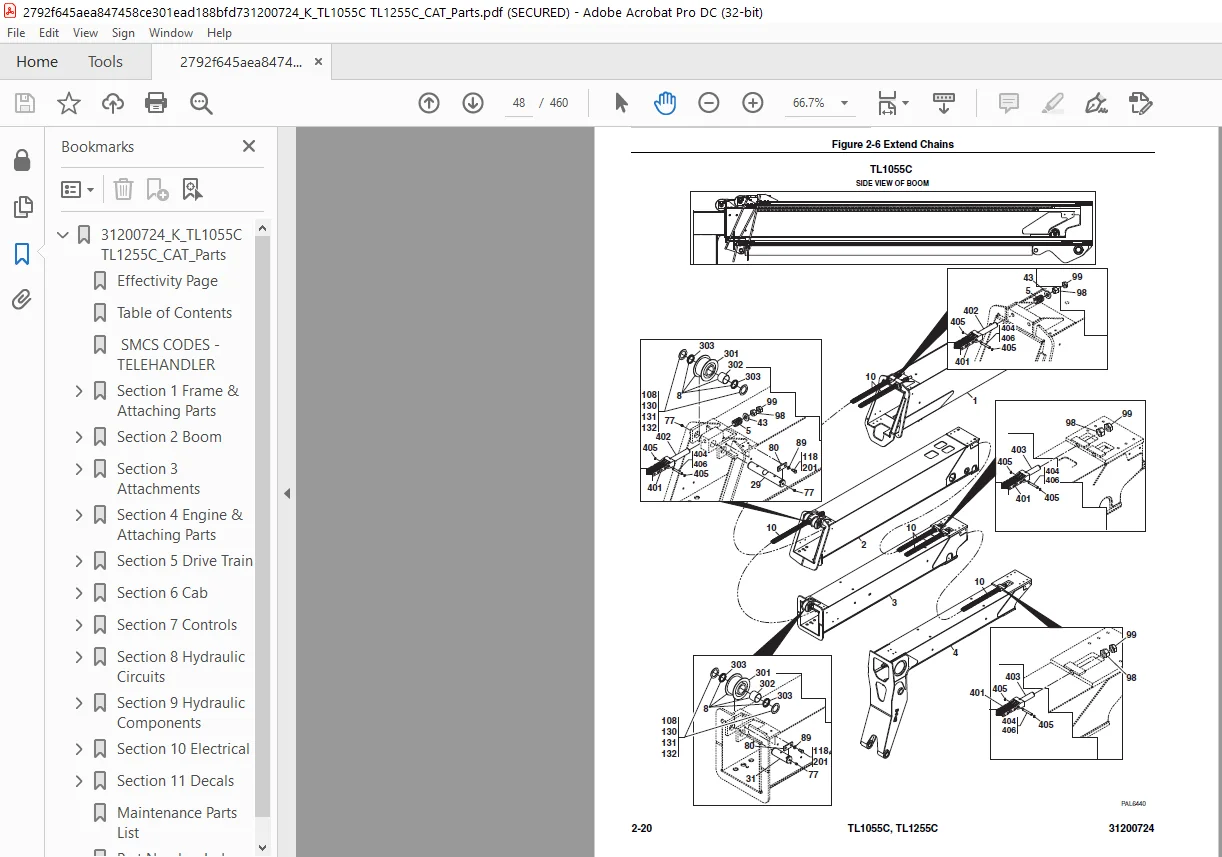Save the file using the floppy disk icon
1222x857 pixels.
tap(25, 103)
